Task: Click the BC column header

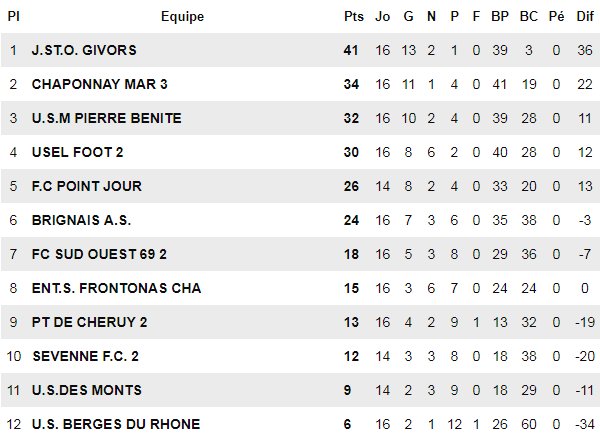Action: pos(530,16)
